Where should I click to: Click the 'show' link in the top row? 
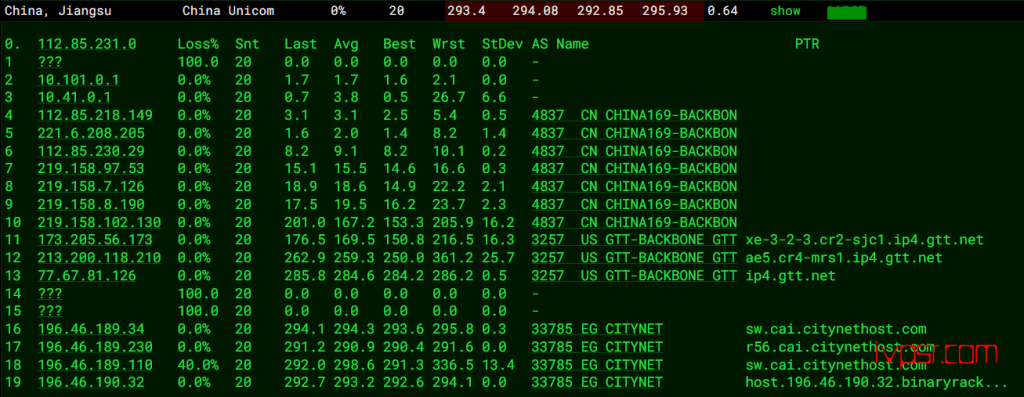pyautogui.click(x=785, y=11)
